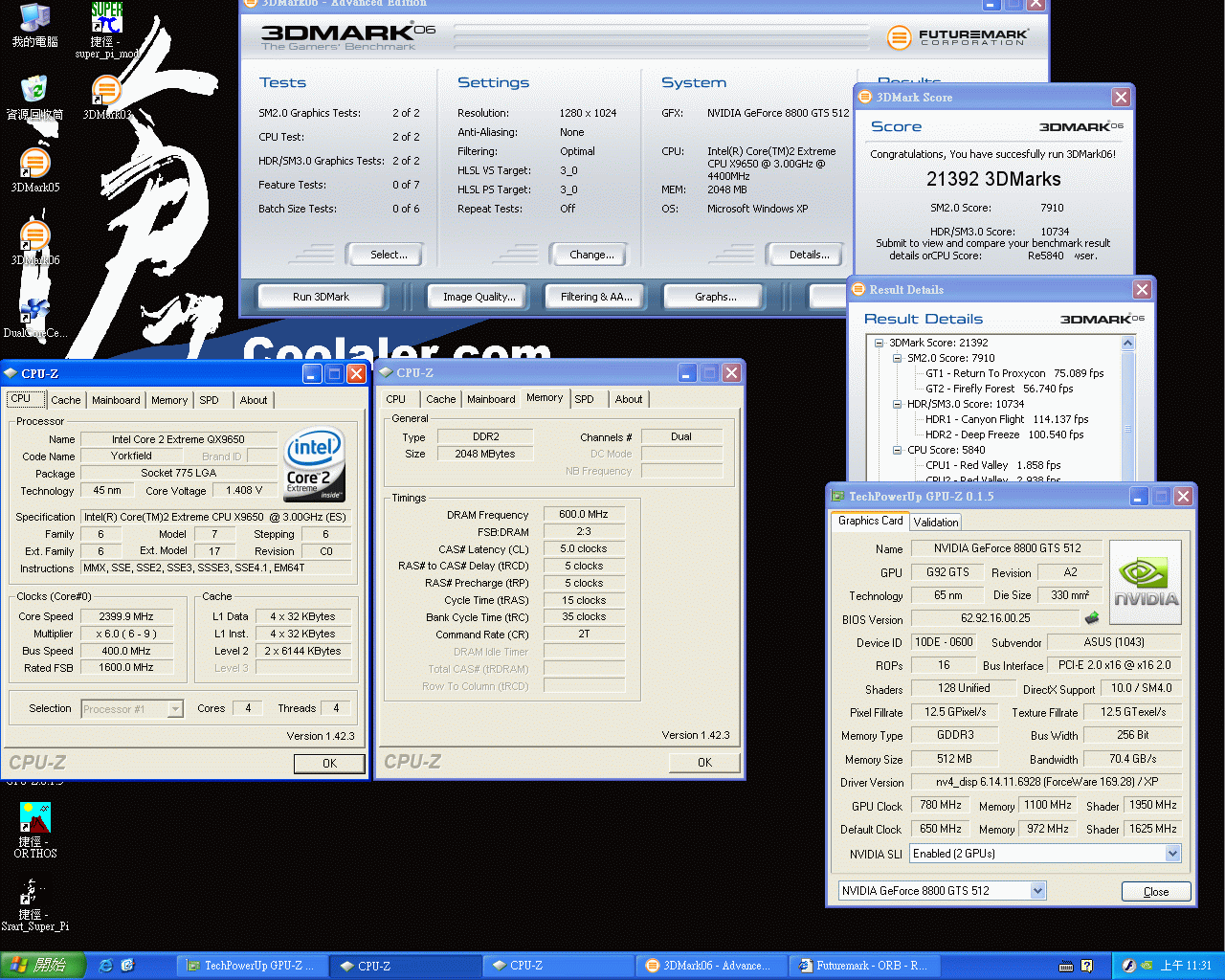Click the keyboard icon in system tray
The width and height of the screenshot is (1225, 980).
[1066, 966]
